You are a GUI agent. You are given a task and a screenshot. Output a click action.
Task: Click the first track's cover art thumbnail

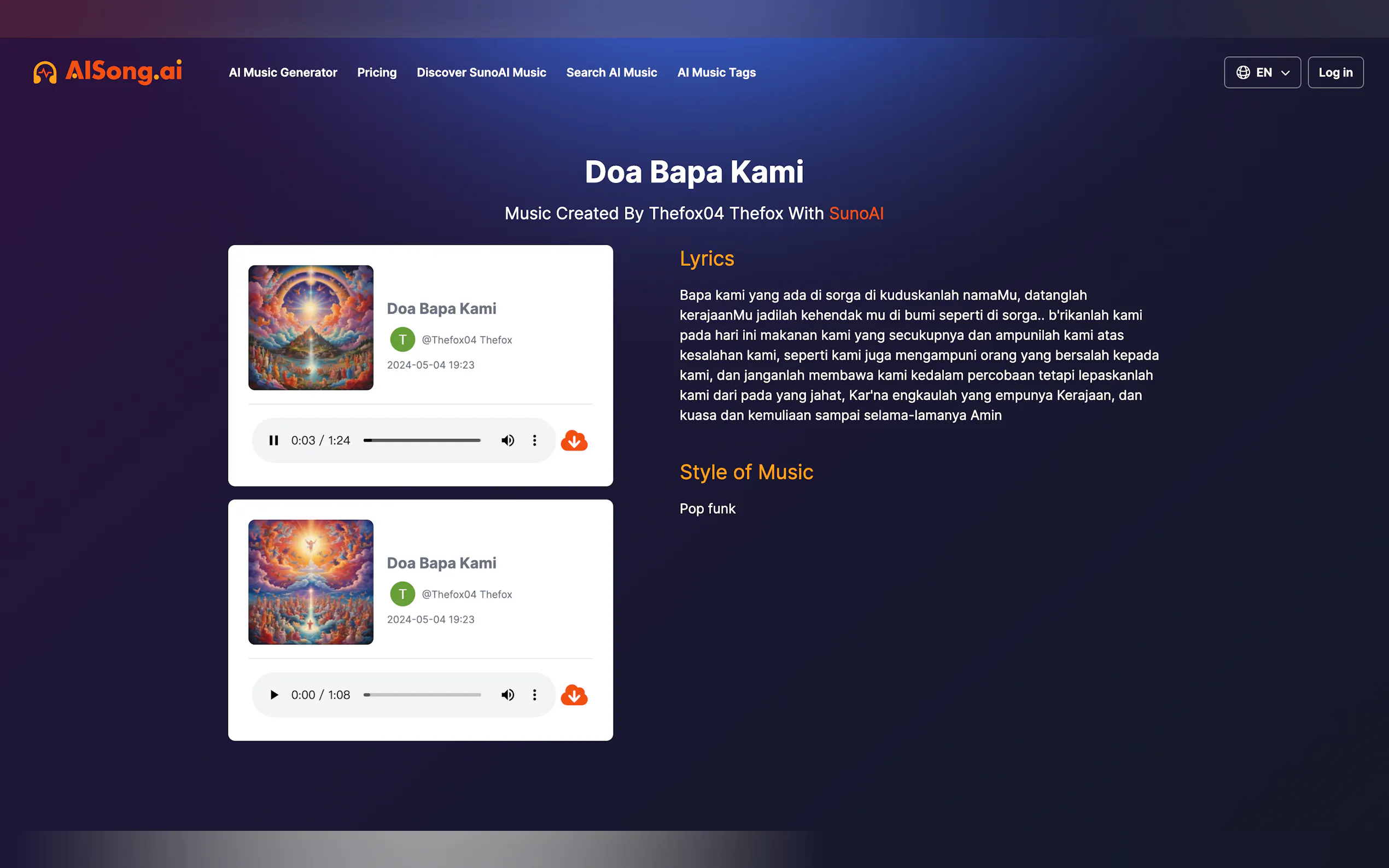point(311,327)
